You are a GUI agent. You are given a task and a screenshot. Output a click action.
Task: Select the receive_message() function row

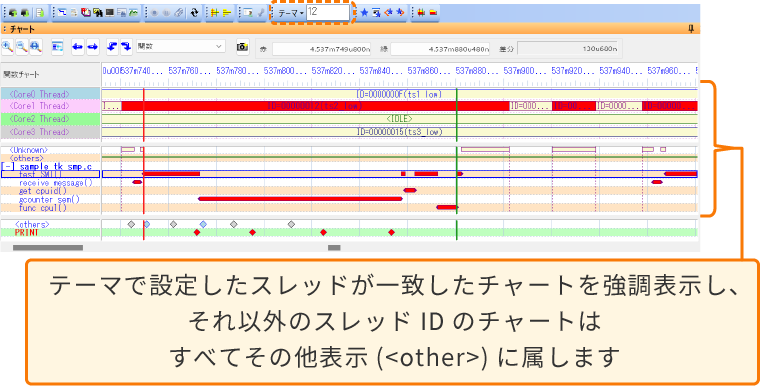[51, 183]
